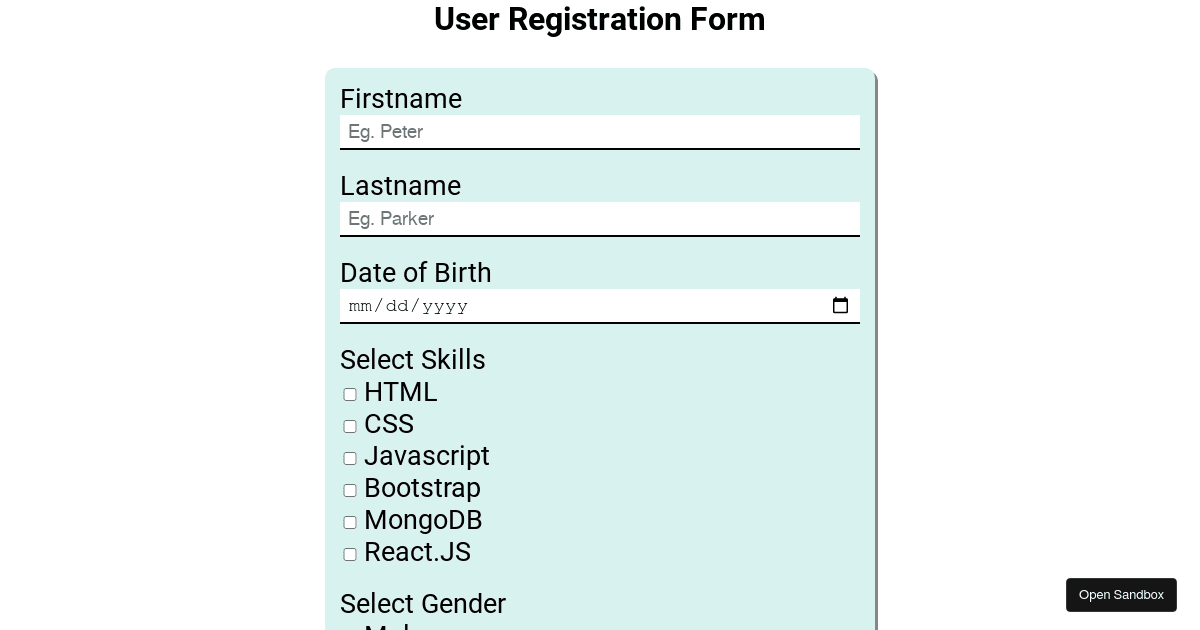Viewport: 1200px width, 630px height.
Task: Enable the CSS skill checkbox
Action: [x=350, y=427]
